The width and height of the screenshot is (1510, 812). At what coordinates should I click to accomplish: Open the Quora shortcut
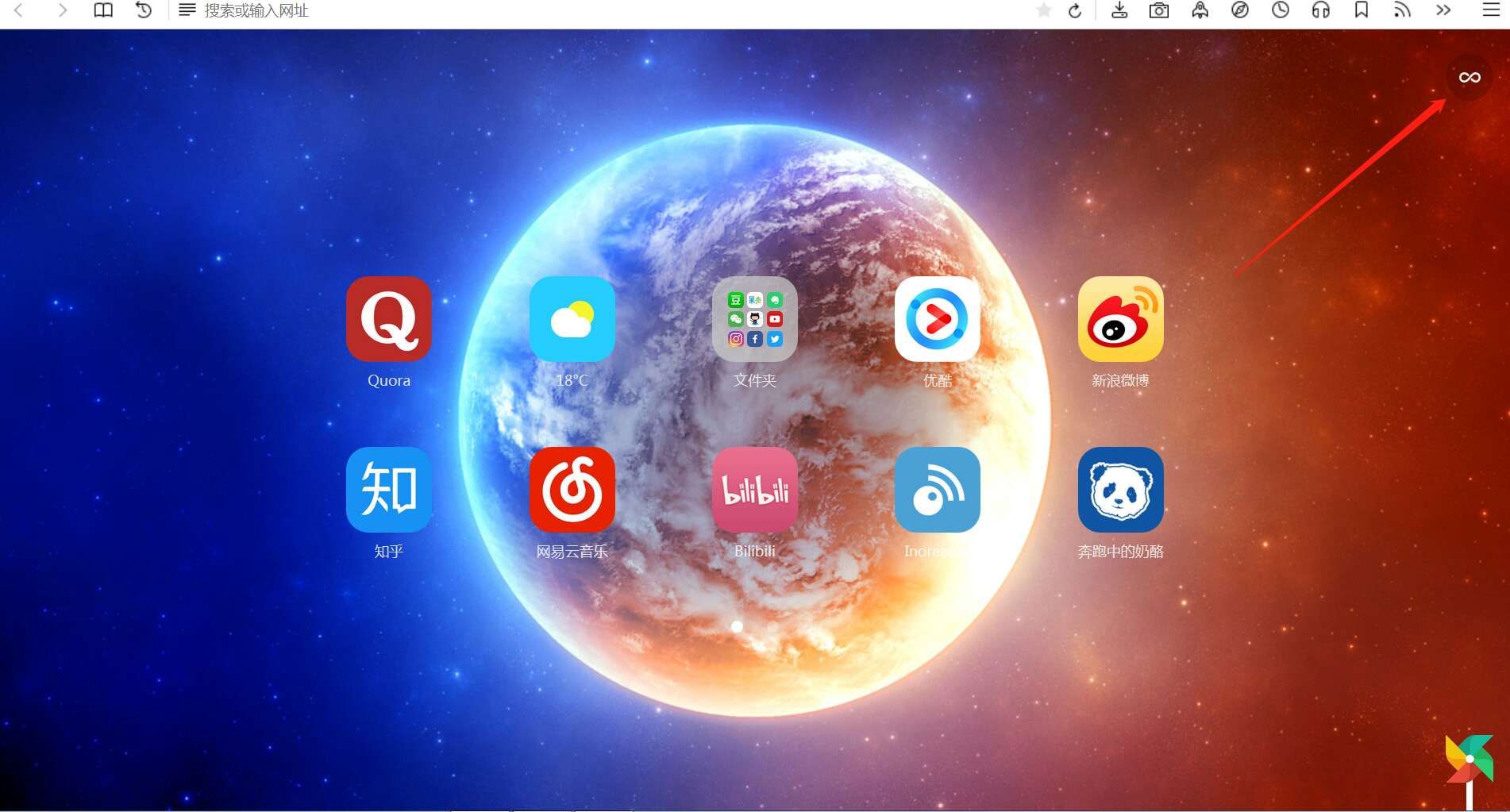coord(389,319)
